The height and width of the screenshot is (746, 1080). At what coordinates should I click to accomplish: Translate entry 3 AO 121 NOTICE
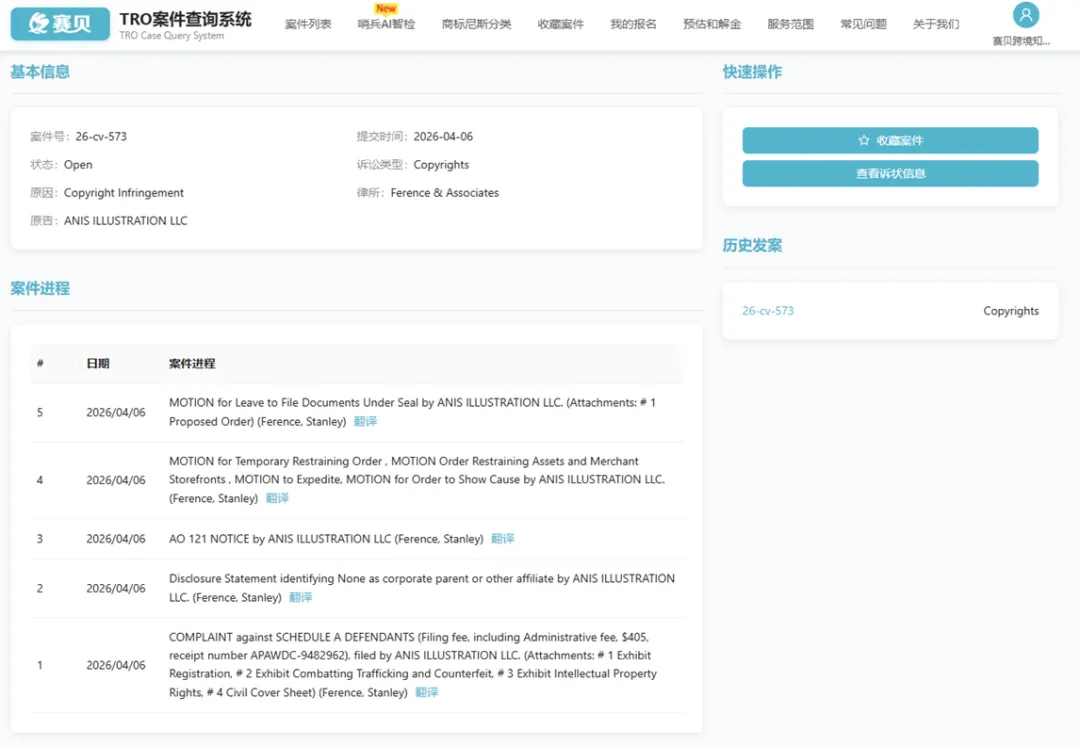[x=502, y=539]
